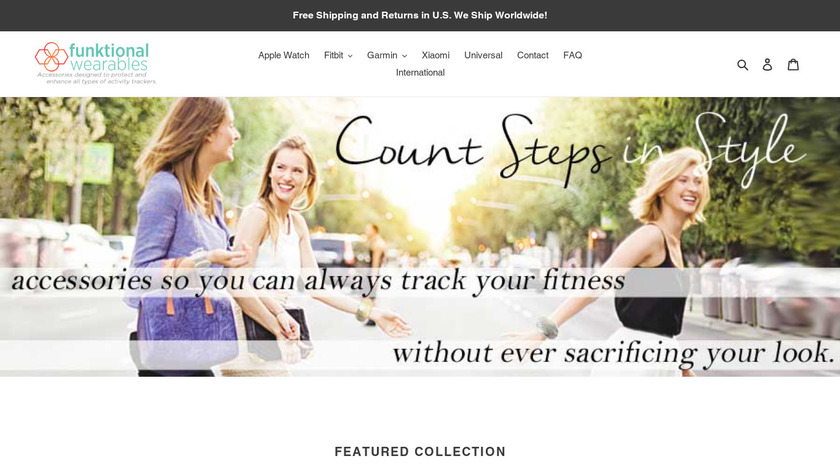Screen dimensions: 840x472
Task: Open the search magnifier icon
Action: tap(742, 64)
